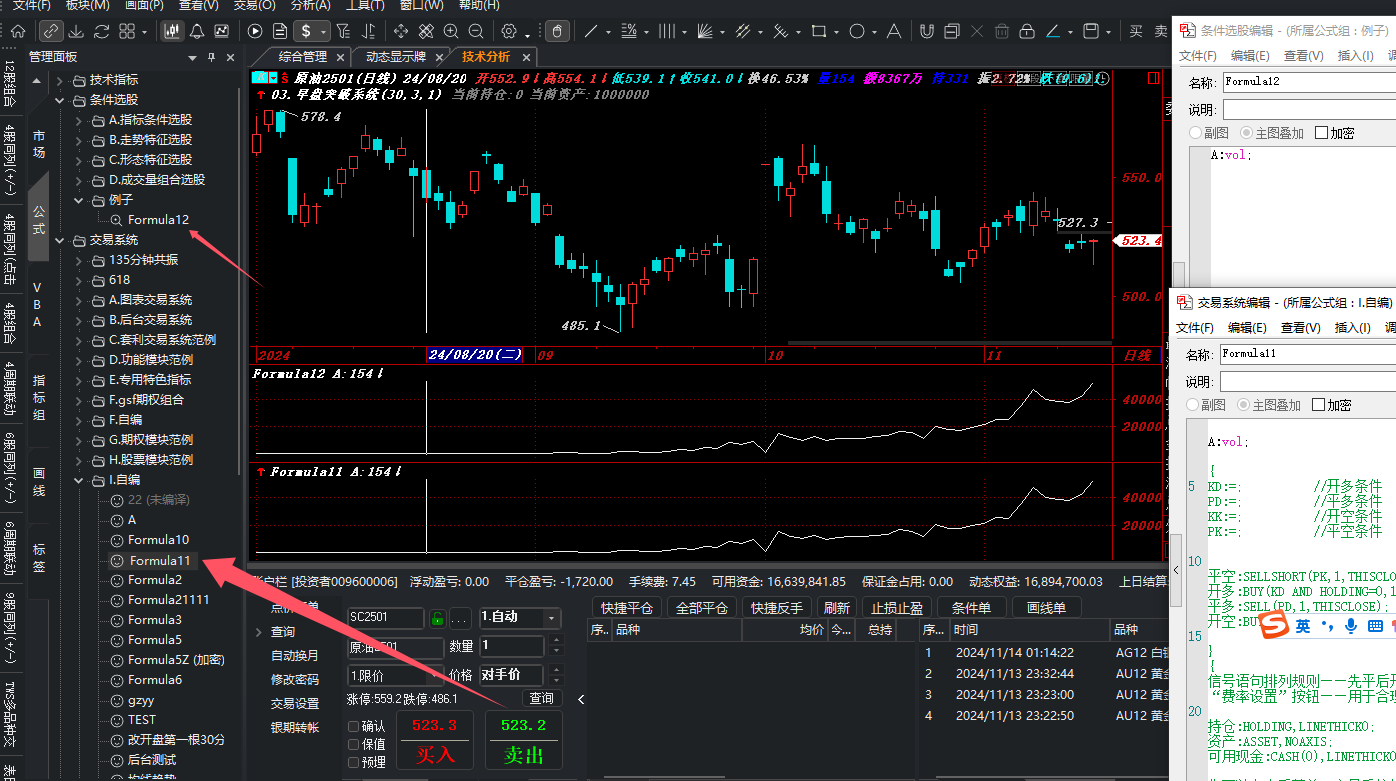Select the circle drawing tool
The width and height of the screenshot is (1396, 781).
click(x=857, y=31)
